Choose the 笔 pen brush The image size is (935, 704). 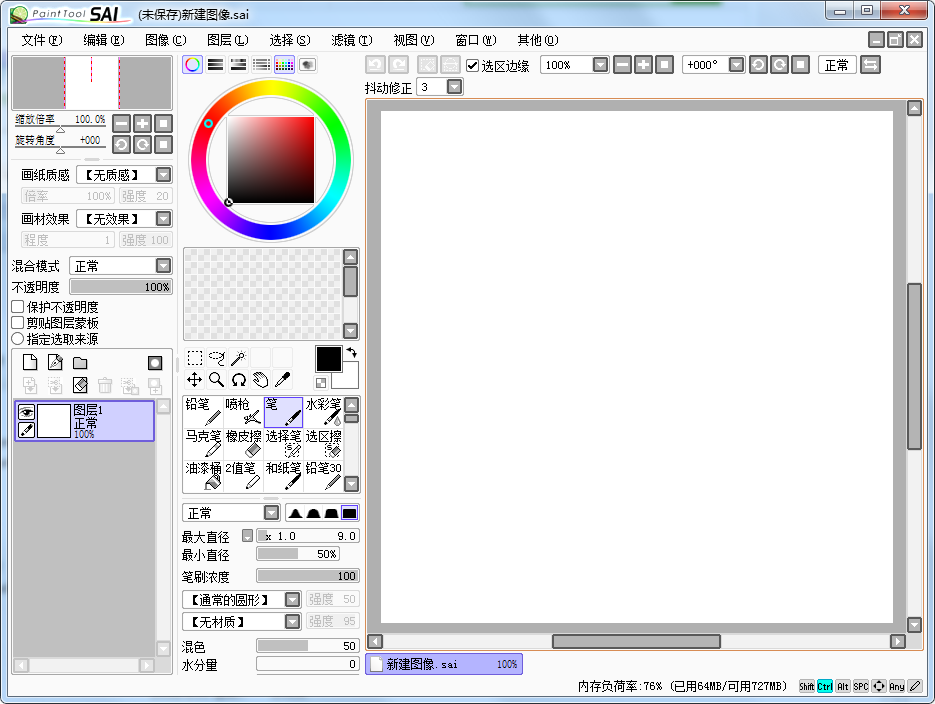pyautogui.click(x=283, y=412)
